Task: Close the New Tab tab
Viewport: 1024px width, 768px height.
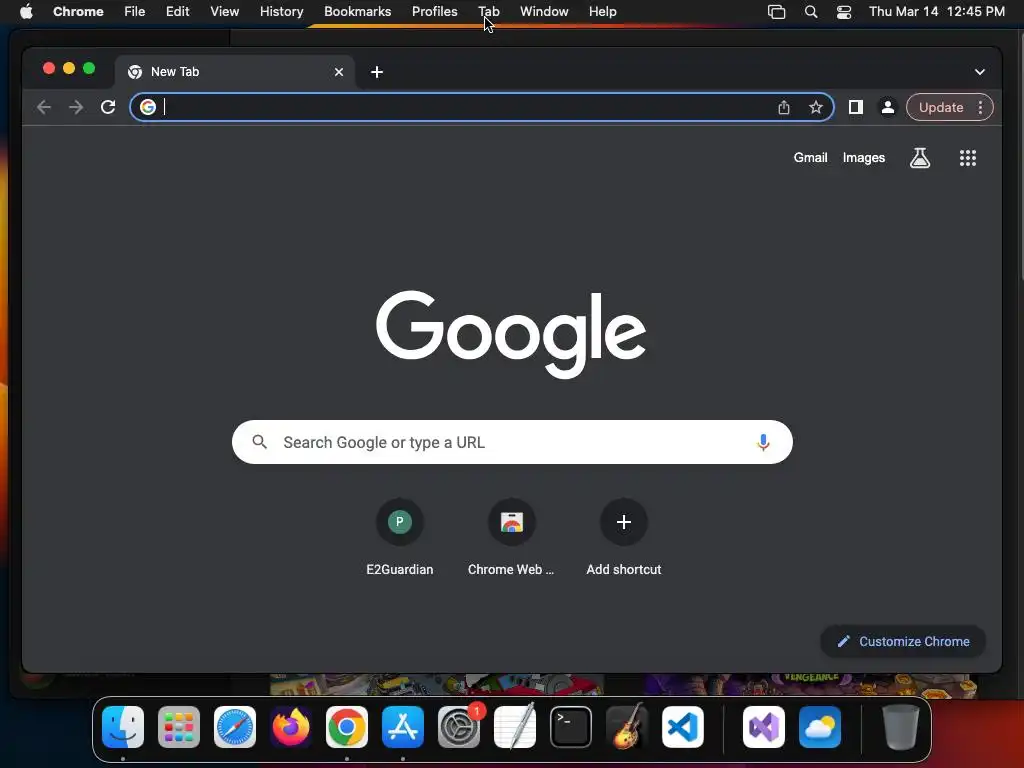Action: point(339,72)
